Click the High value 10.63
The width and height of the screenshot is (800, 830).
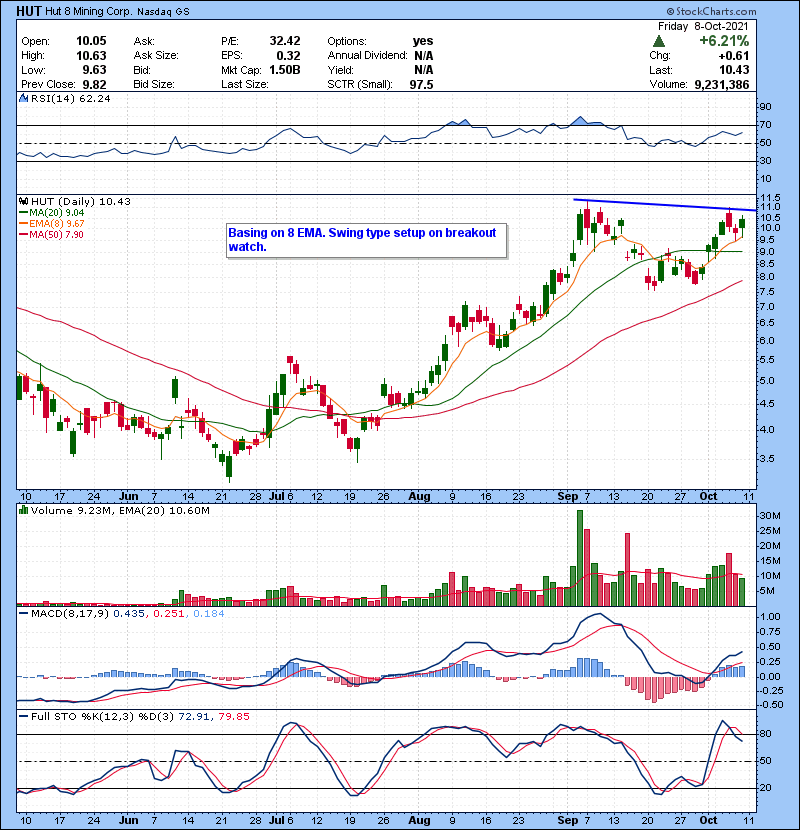91,56
